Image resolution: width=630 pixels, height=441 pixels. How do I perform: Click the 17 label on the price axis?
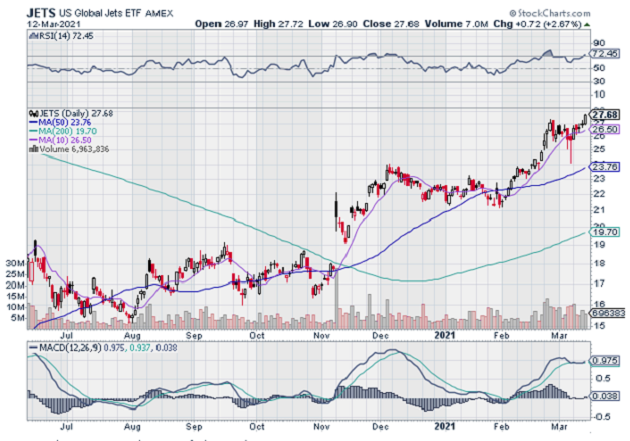(x=599, y=284)
